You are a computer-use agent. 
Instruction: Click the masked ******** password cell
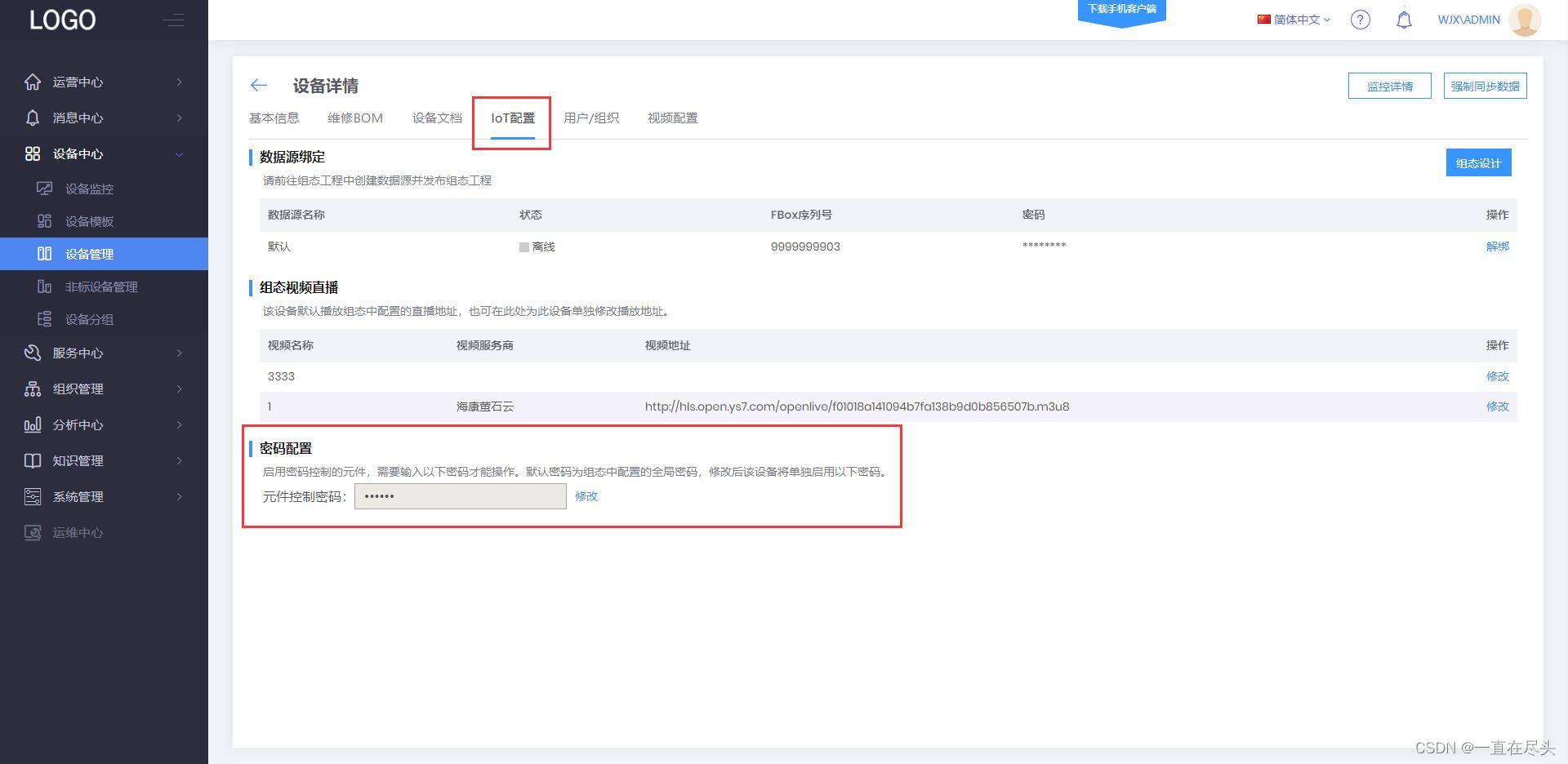tap(1044, 246)
